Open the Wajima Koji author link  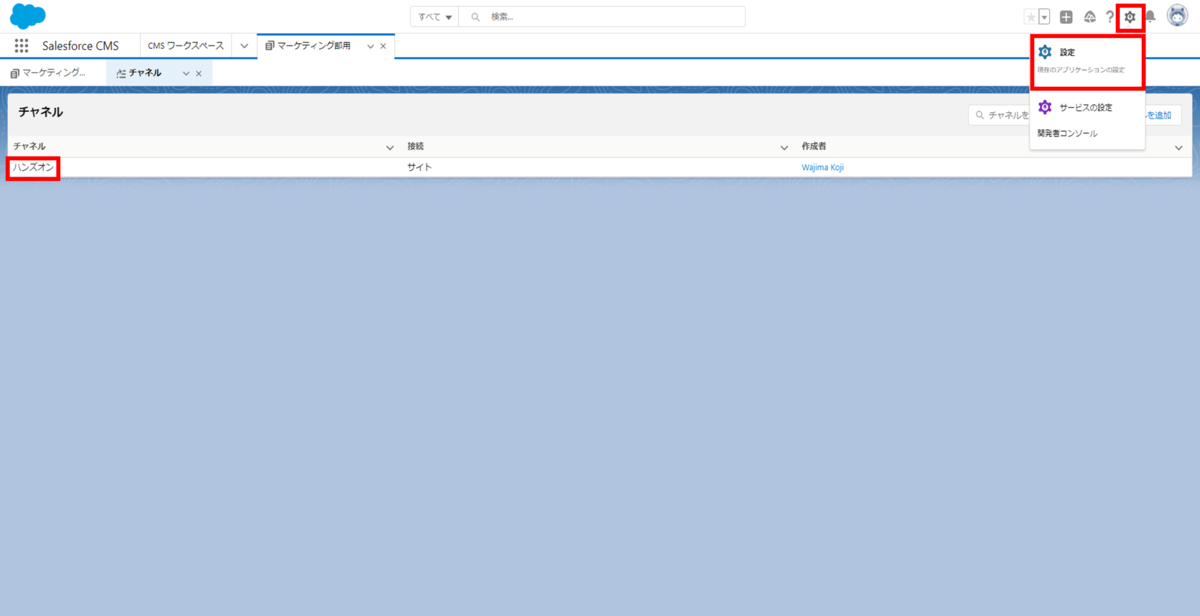coord(823,168)
